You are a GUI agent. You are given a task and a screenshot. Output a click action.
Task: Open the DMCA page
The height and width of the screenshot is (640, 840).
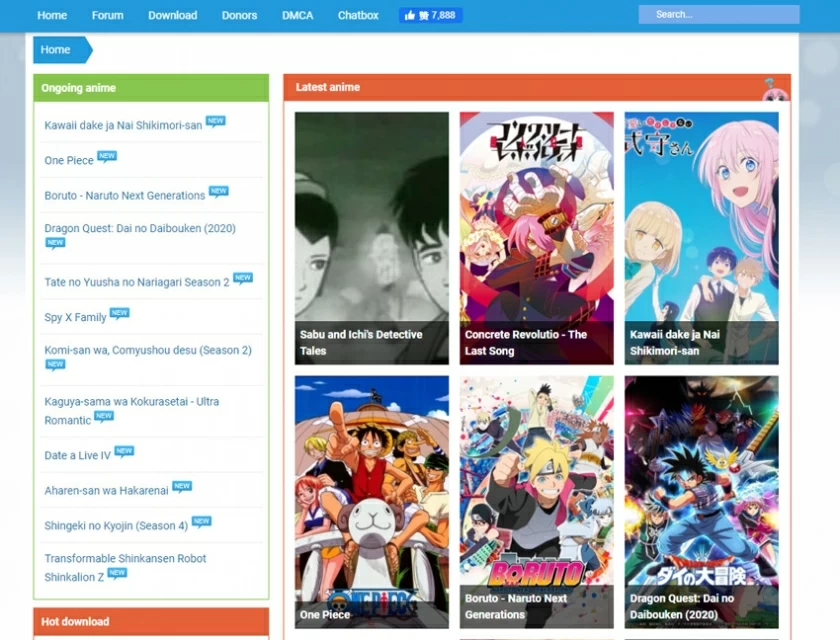tap(297, 15)
